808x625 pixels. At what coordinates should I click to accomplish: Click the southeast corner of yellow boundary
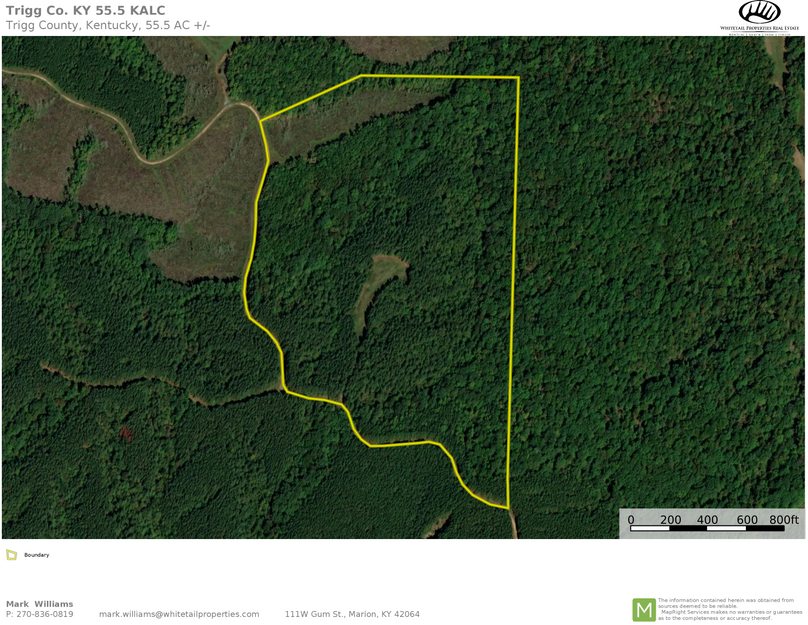tap(509, 508)
